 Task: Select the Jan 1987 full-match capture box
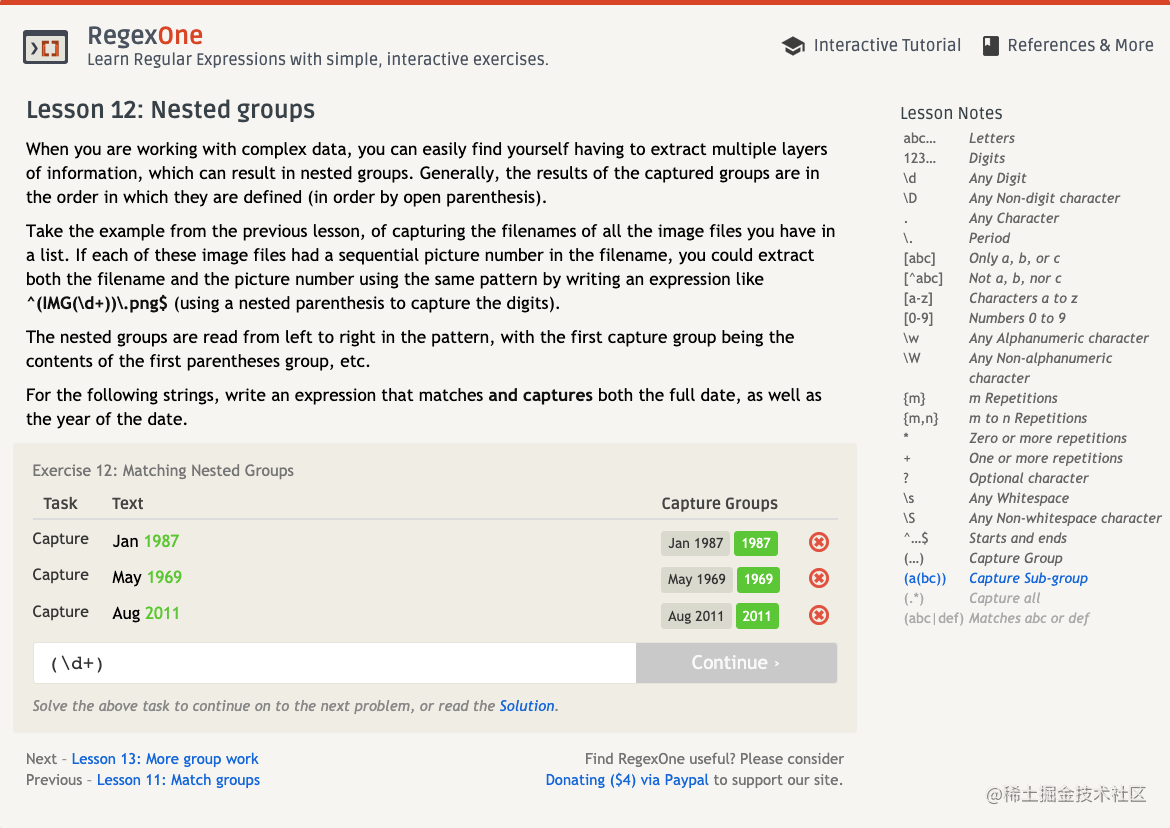695,542
